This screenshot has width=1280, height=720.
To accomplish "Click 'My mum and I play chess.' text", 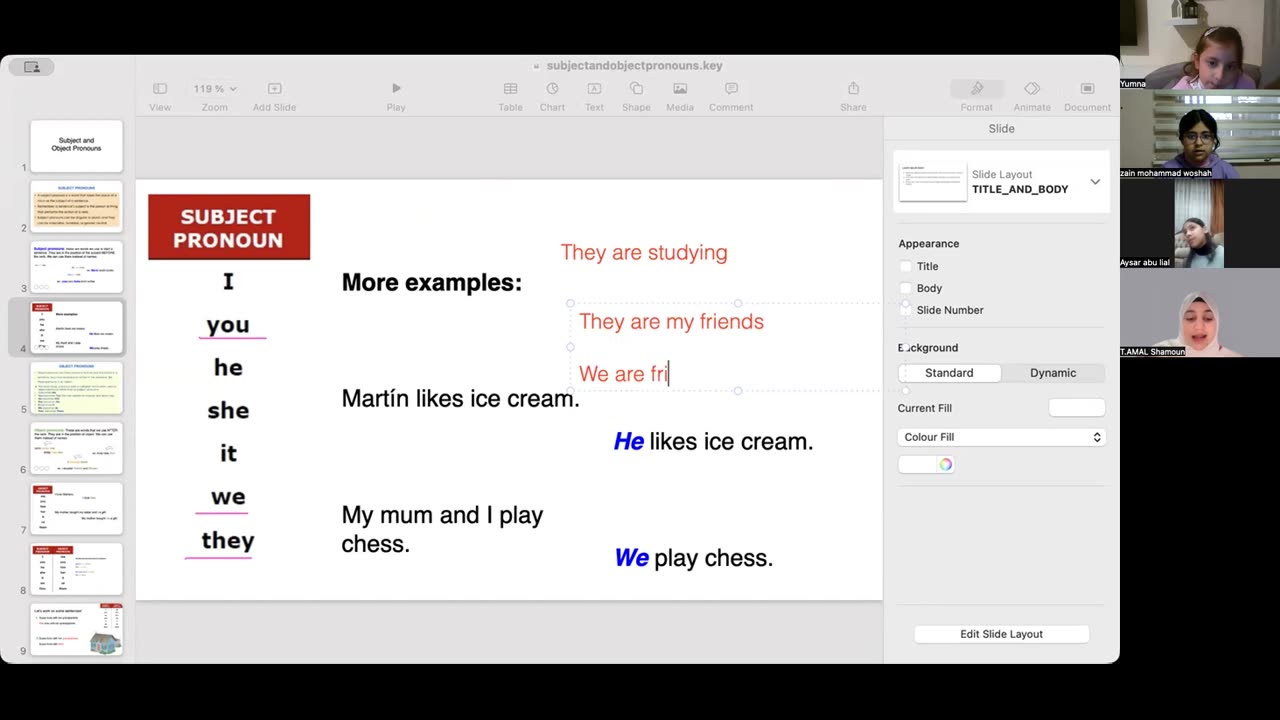I will click(442, 529).
